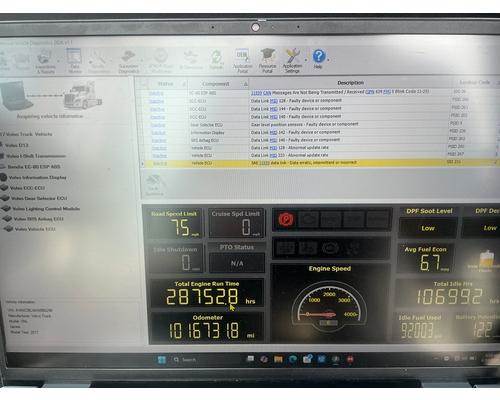
Task: Open Microsoft Store from the taskbar
Action: pyautogui.click(x=307, y=359)
